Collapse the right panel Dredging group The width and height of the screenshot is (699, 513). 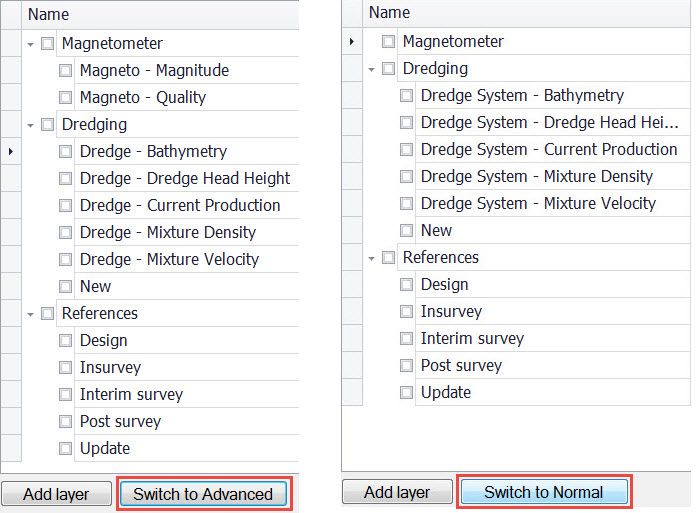[x=372, y=70]
